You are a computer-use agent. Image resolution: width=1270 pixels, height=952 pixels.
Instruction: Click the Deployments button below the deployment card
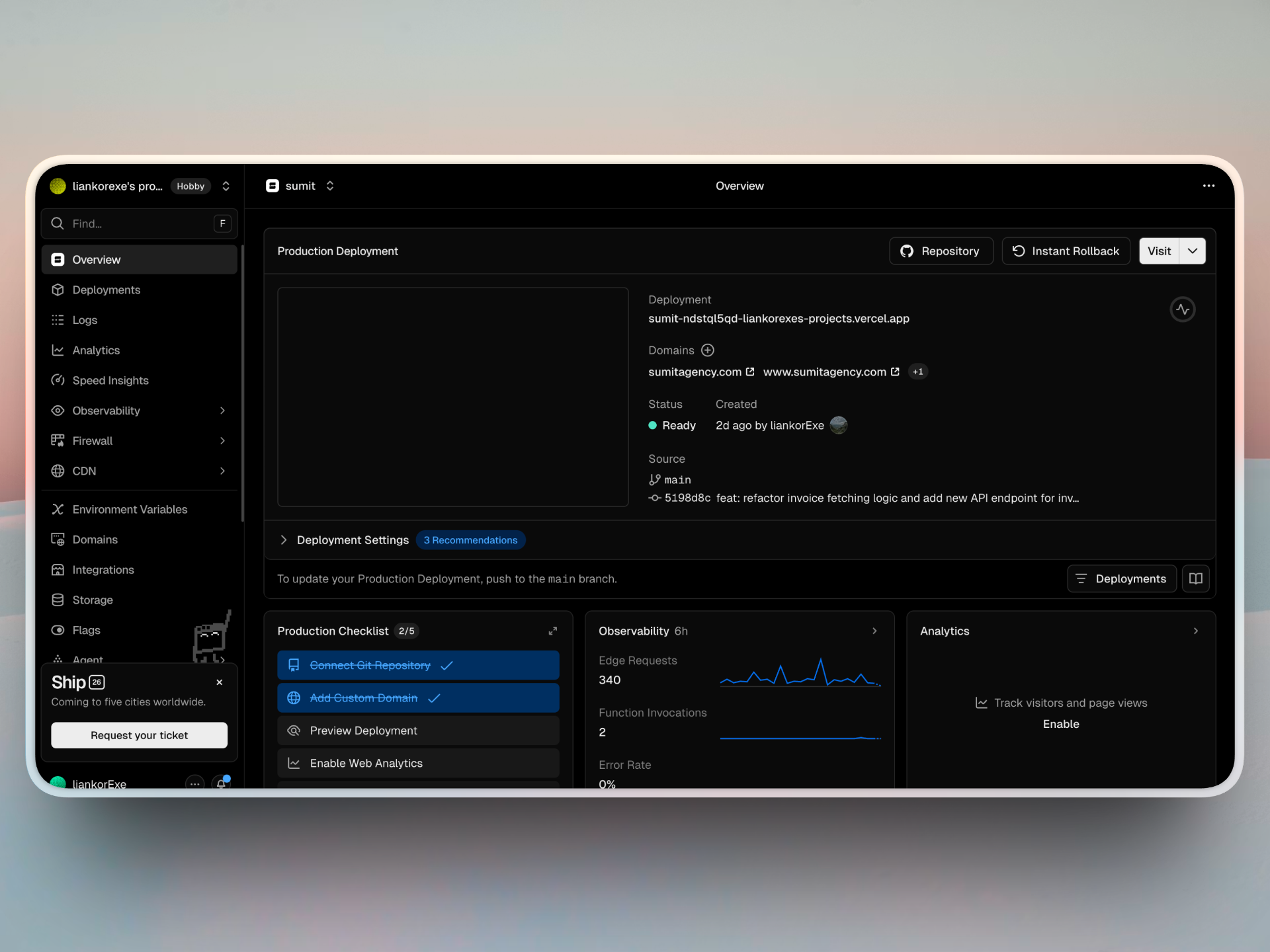[x=1122, y=578]
